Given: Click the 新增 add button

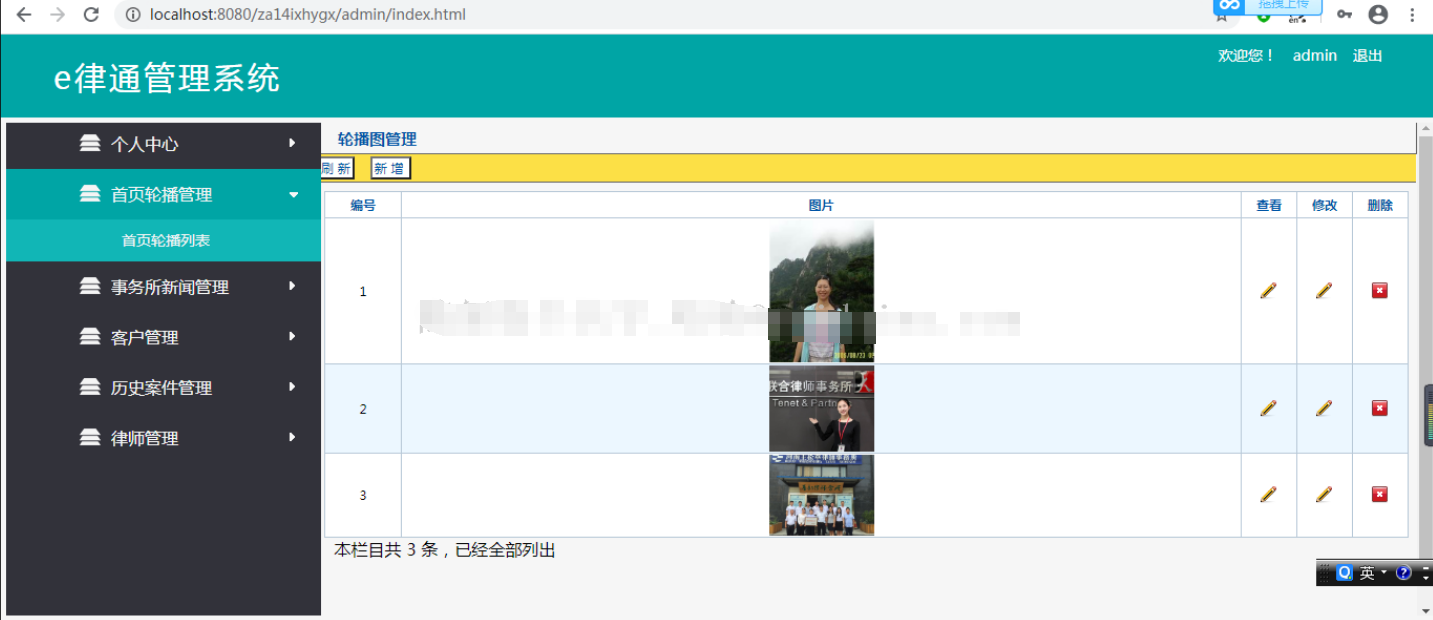Looking at the screenshot, I should pos(390,169).
